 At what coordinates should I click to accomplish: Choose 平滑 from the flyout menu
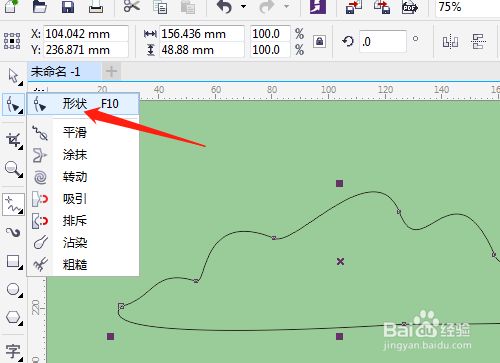click(x=83, y=132)
